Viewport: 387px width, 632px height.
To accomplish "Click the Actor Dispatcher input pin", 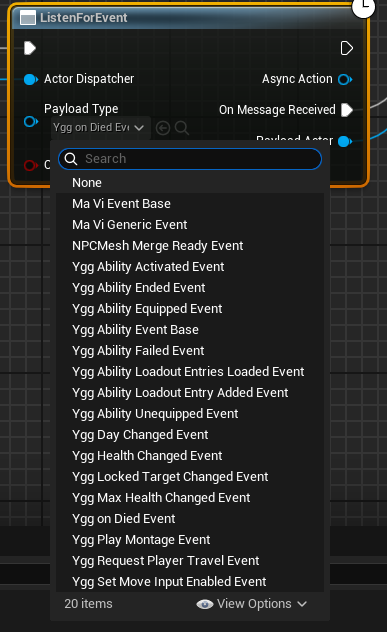I will coord(31,79).
